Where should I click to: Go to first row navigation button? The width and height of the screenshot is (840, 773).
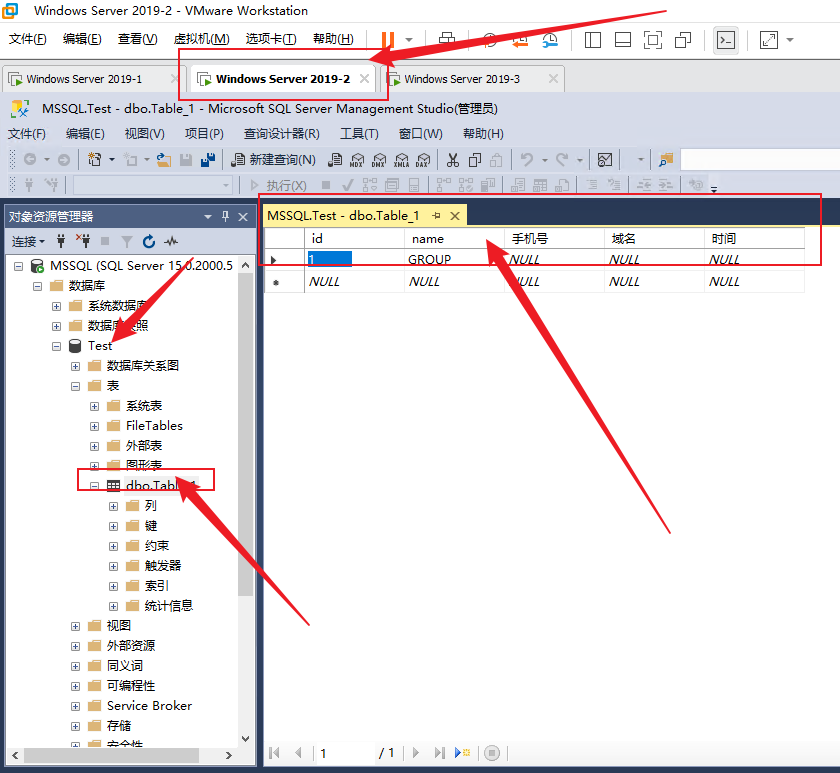pyautogui.click(x=275, y=753)
